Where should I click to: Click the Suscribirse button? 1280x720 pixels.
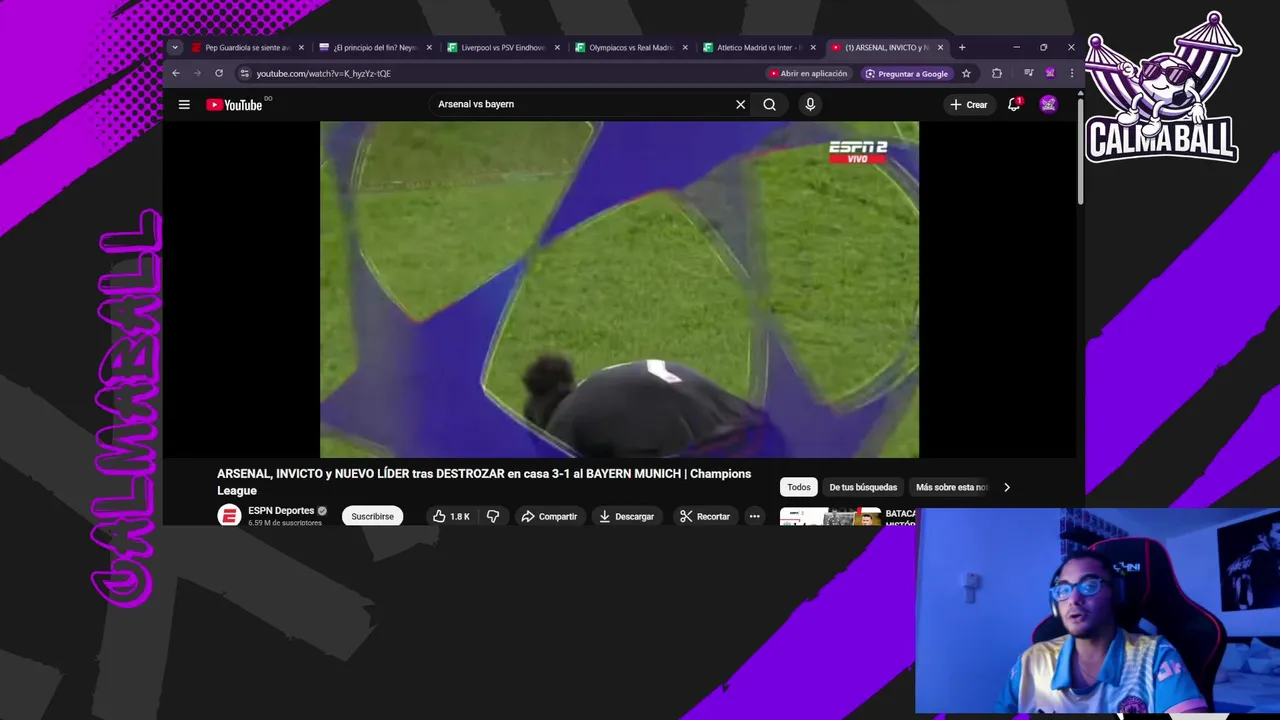[372, 516]
